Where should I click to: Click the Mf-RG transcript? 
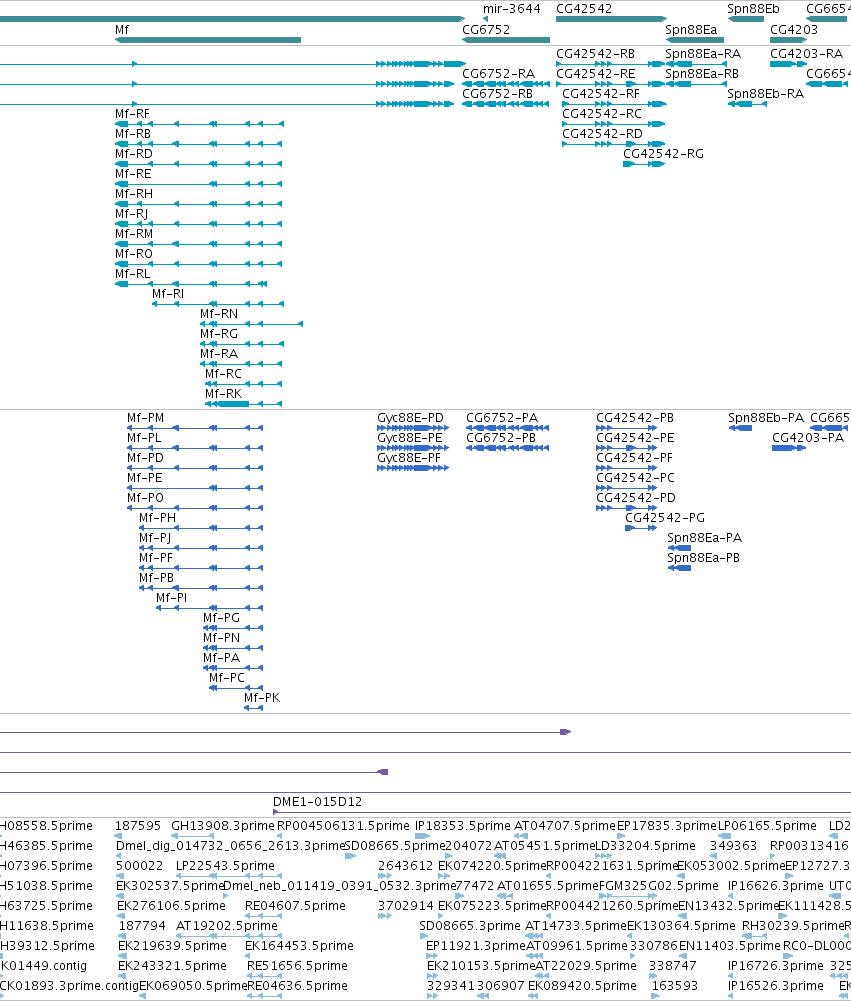coord(241,344)
